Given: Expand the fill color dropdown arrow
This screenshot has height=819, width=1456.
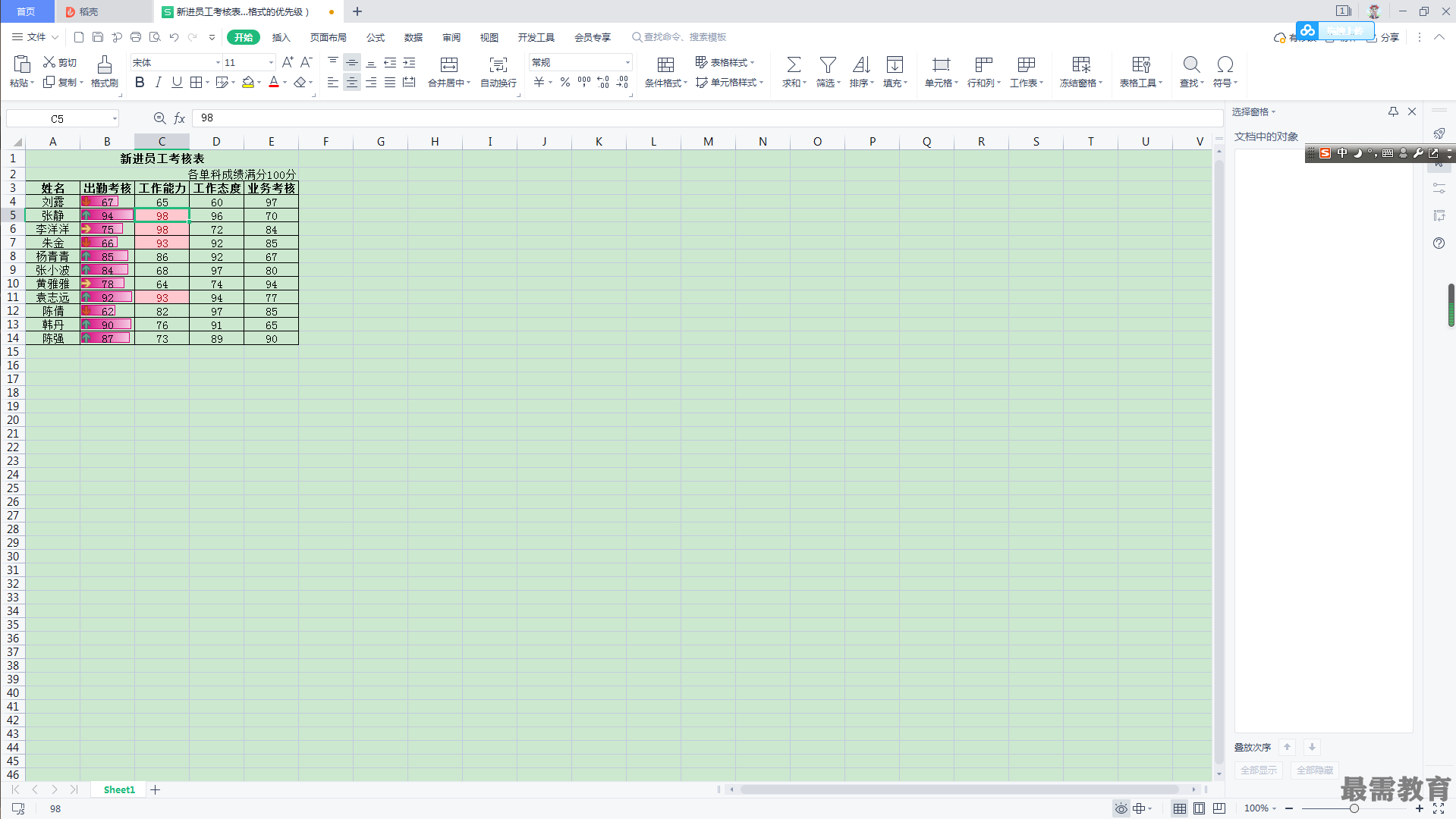Looking at the screenshot, I should (259, 83).
